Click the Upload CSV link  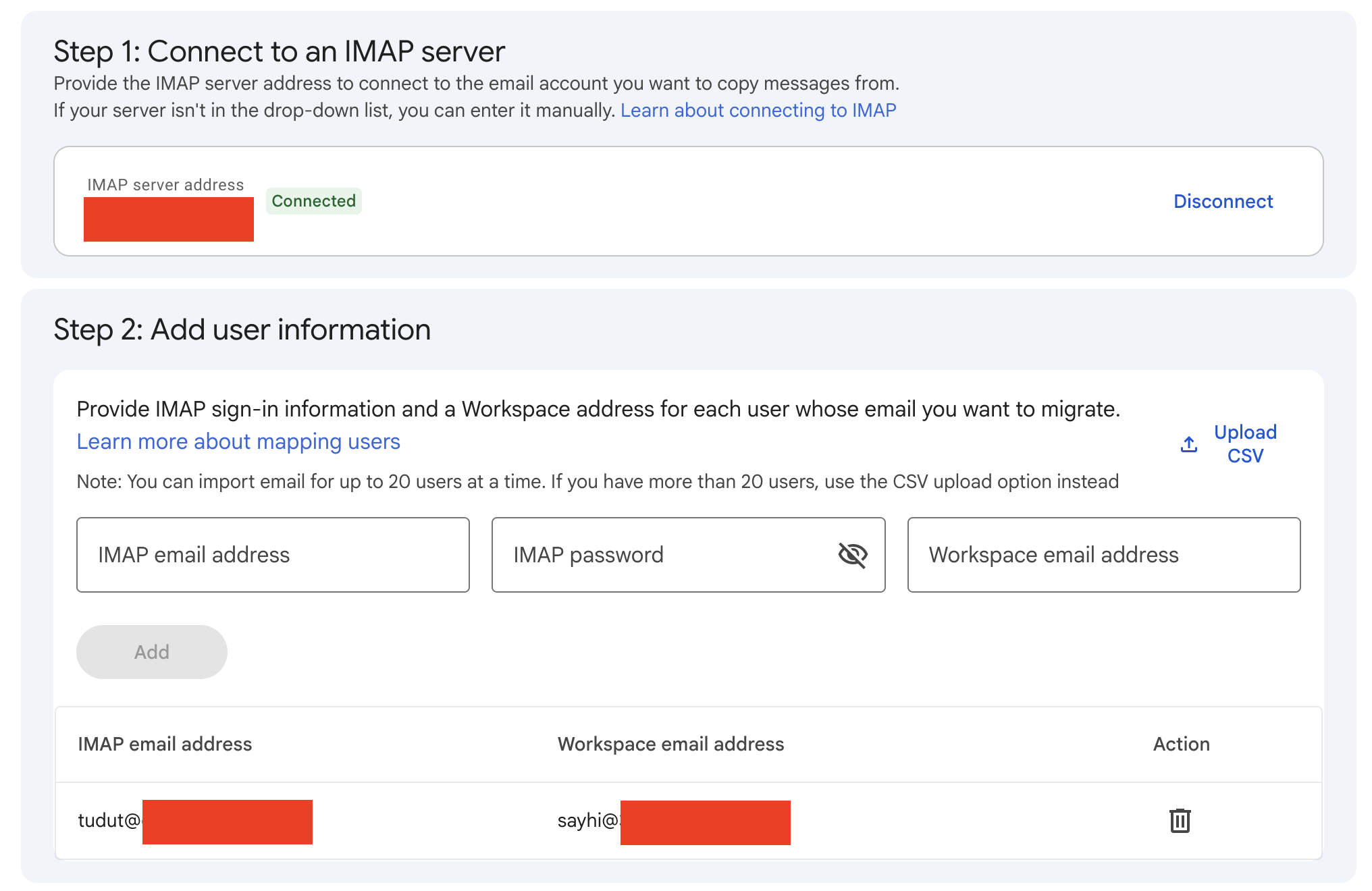tap(1244, 443)
